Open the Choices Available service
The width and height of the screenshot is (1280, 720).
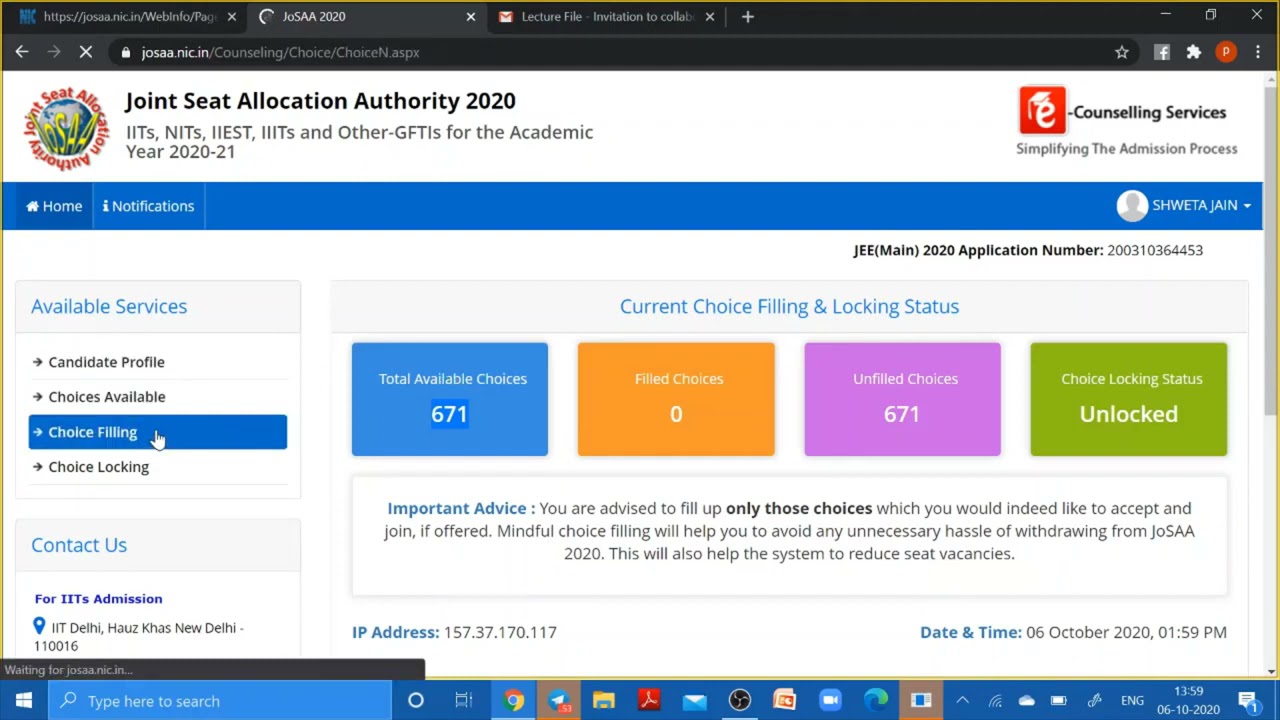[107, 397]
